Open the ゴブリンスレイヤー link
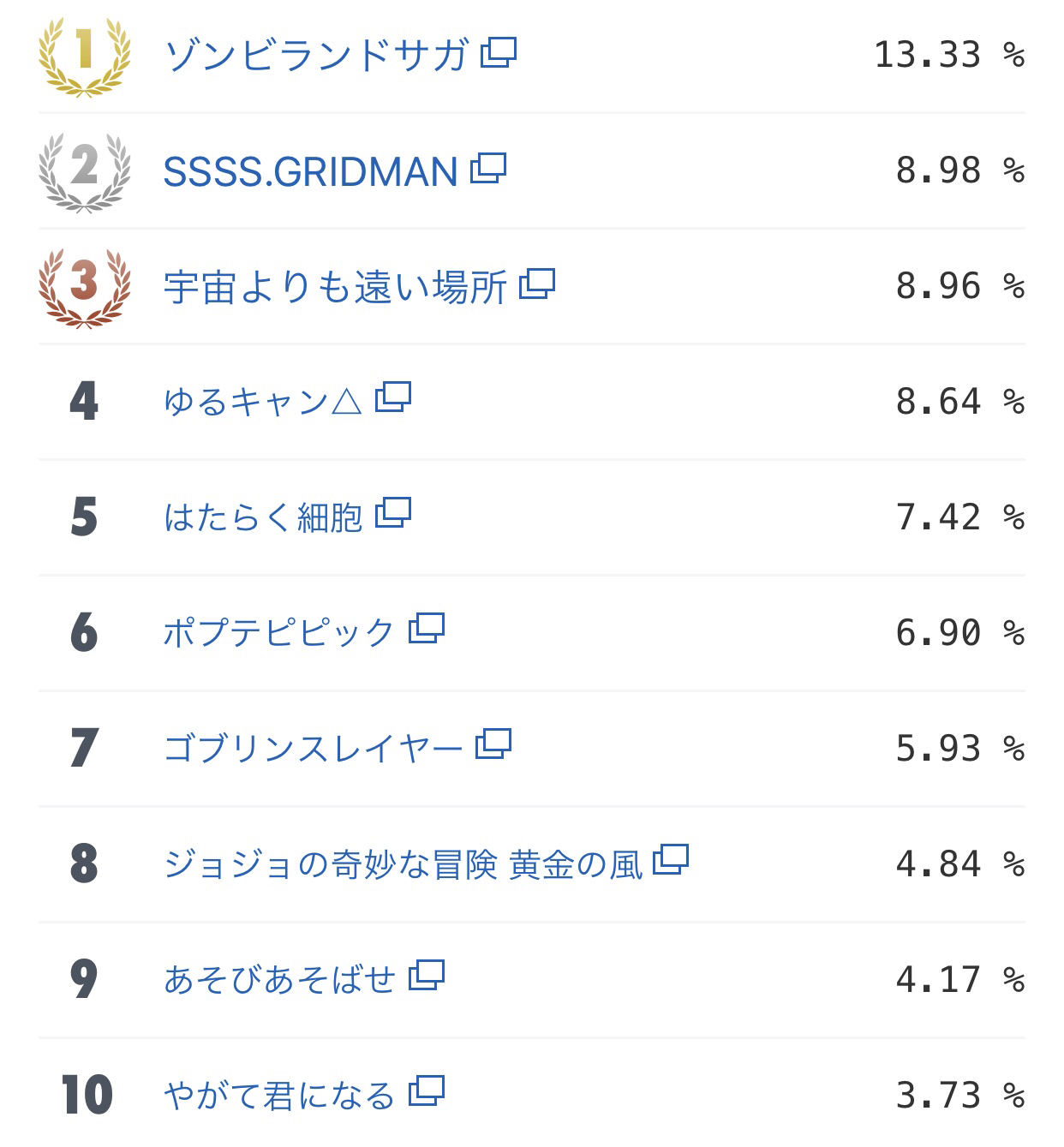This screenshot has height=1147, width=1064. click(x=313, y=749)
